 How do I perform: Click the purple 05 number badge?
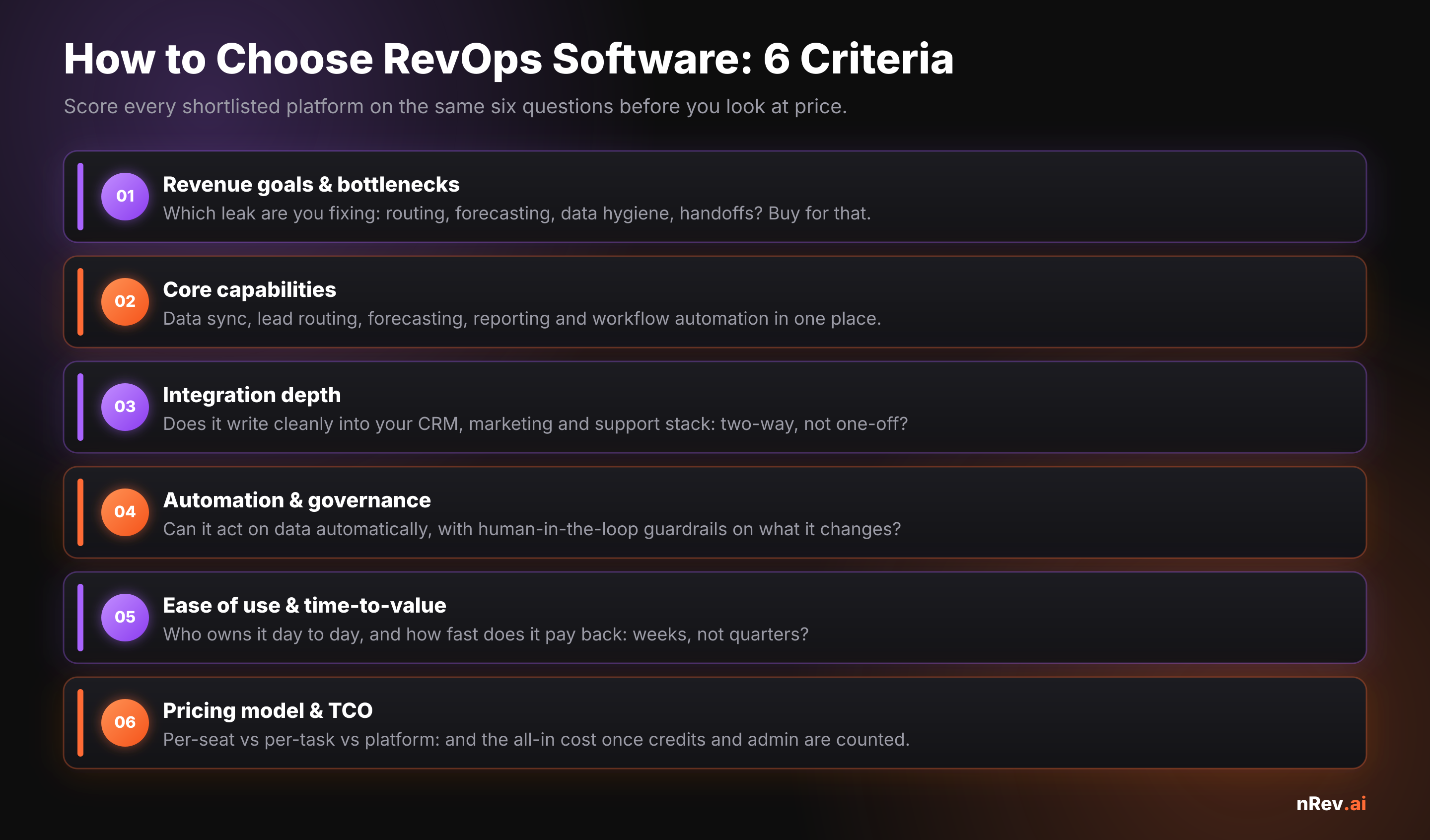[125, 618]
